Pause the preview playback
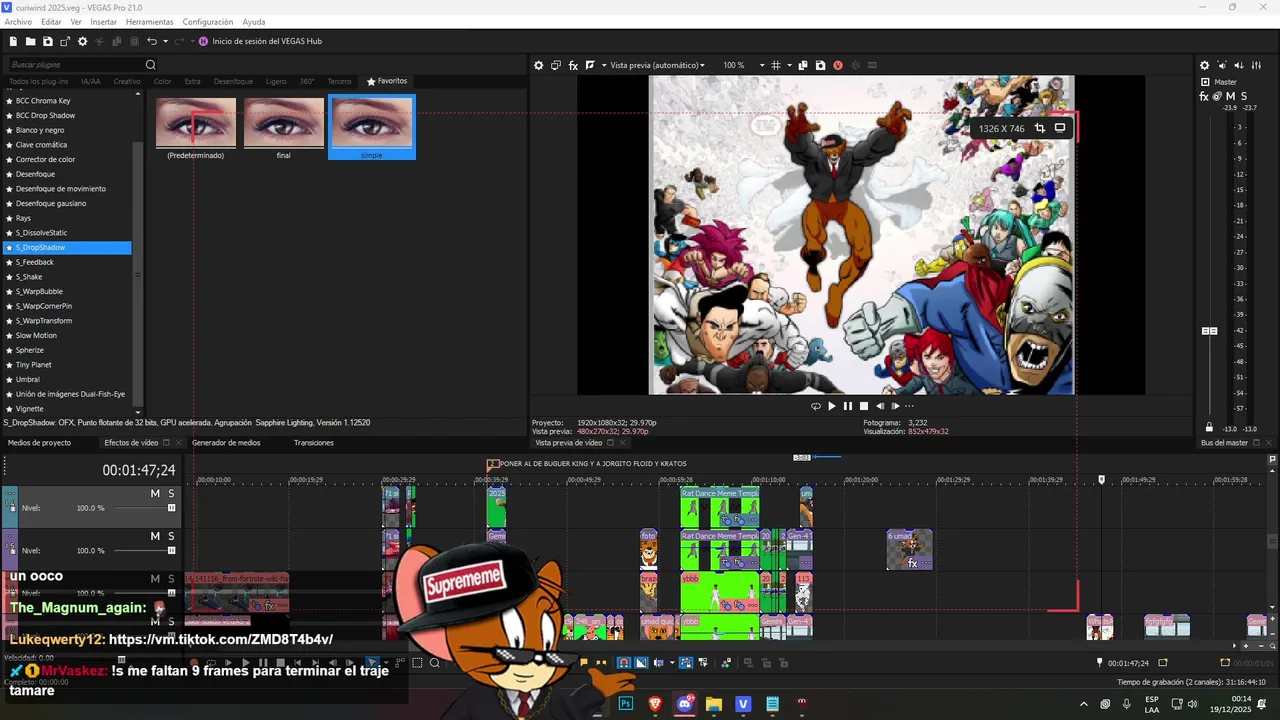This screenshot has width=1280, height=720. pyautogui.click(x=848, y=406)
